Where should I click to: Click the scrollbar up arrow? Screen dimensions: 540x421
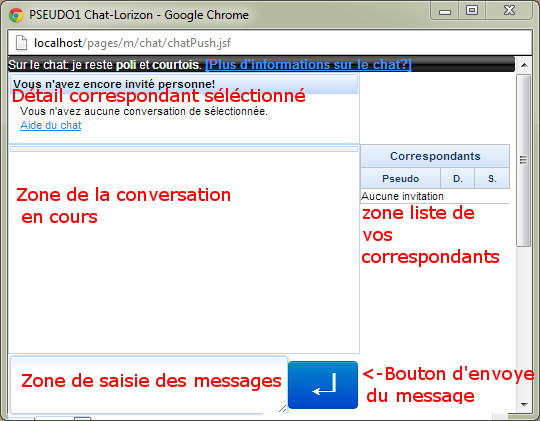tap(524, 65)
